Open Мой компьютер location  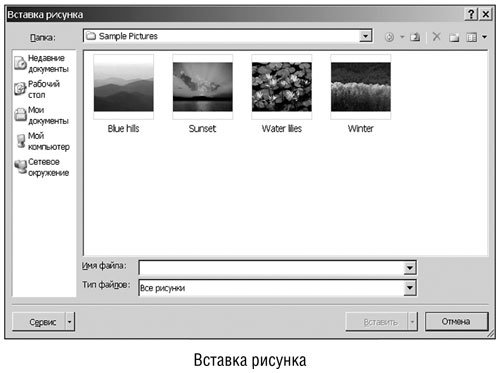click(43, 141)
